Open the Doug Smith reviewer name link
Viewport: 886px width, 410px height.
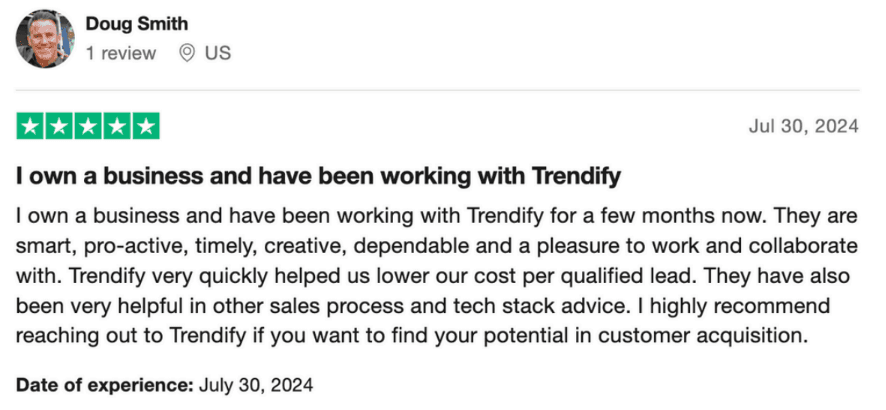pos(137,24)
